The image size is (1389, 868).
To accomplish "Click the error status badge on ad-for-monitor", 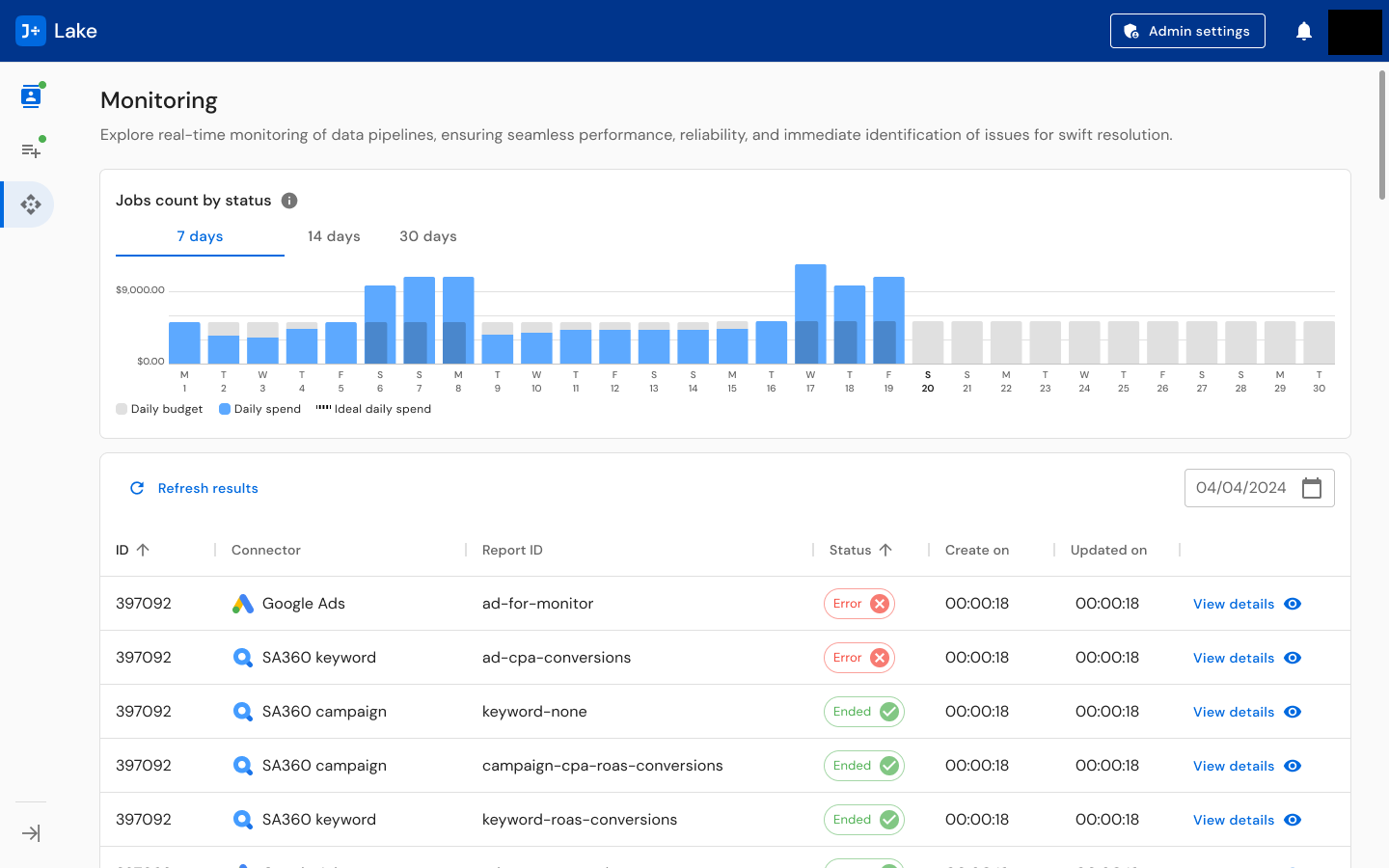I will pos(858,603).
